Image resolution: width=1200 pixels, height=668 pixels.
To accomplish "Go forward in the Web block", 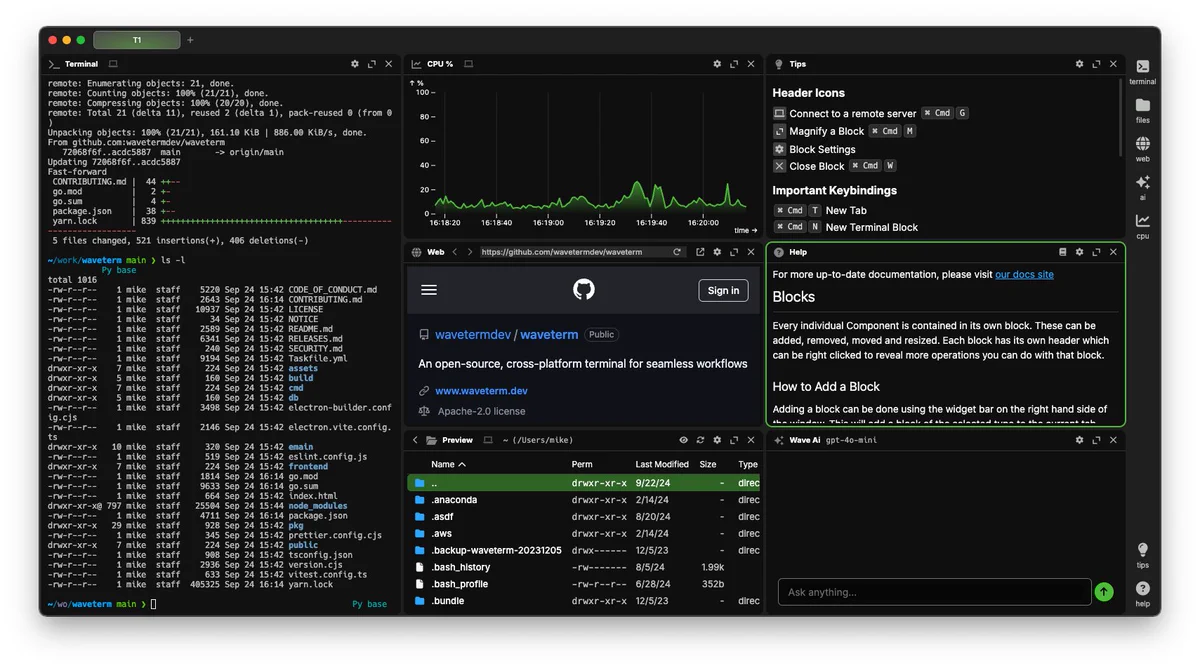I will click(x=470, y=252).
